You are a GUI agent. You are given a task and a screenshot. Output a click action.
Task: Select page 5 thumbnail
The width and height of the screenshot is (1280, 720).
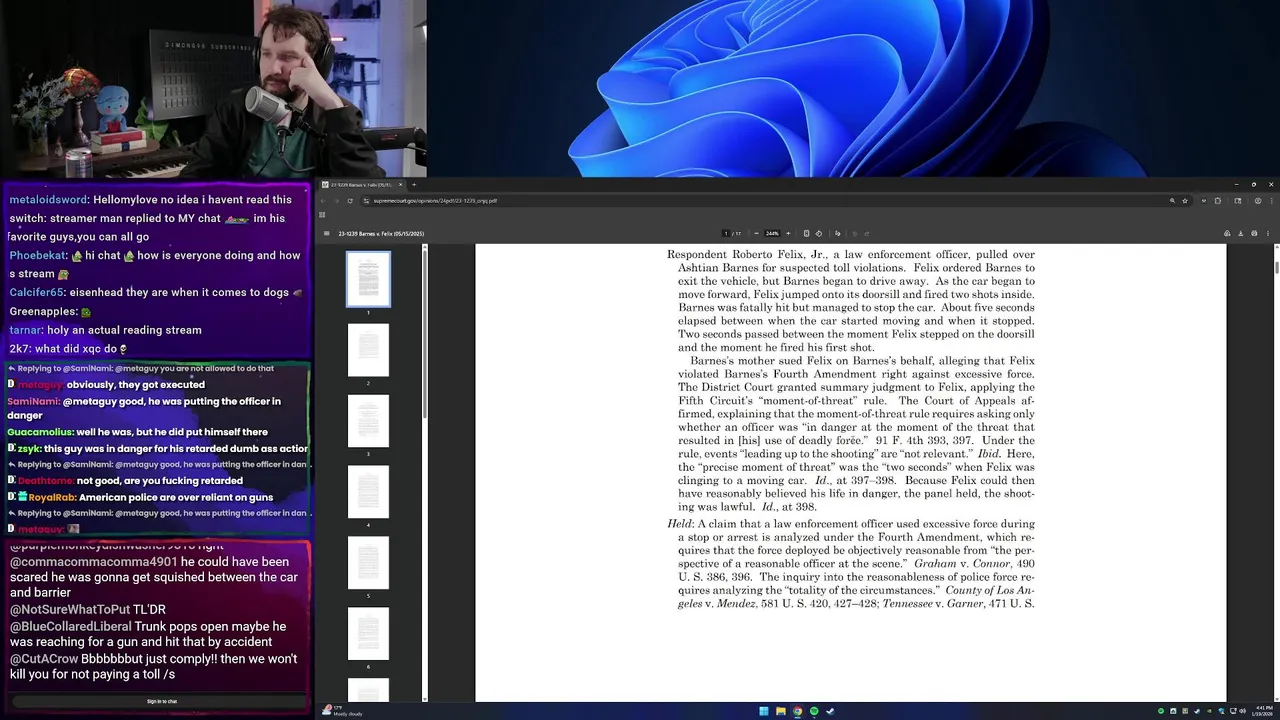[368, 563]
